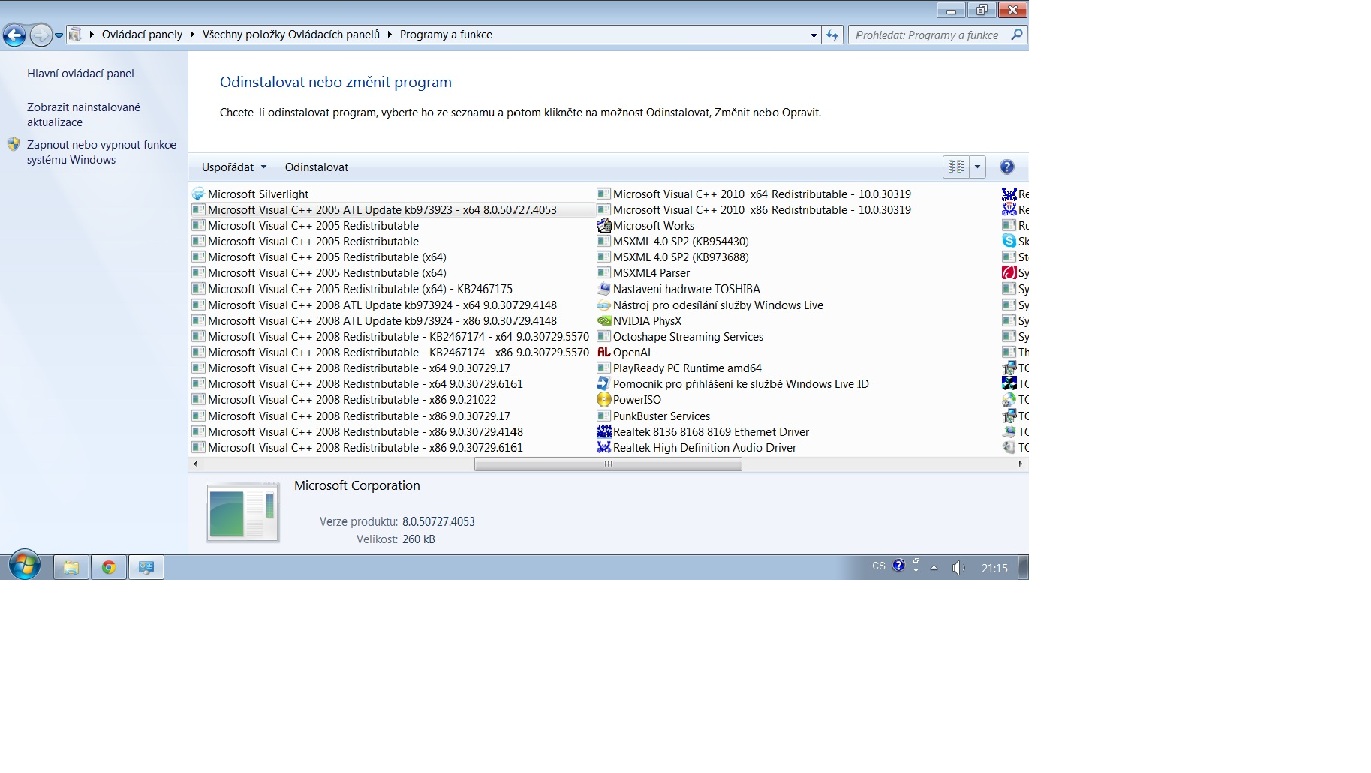Viewport: 1371px width, 773px height.
Task: Select the Skype icon in the third column
Action: point(1009,241)
